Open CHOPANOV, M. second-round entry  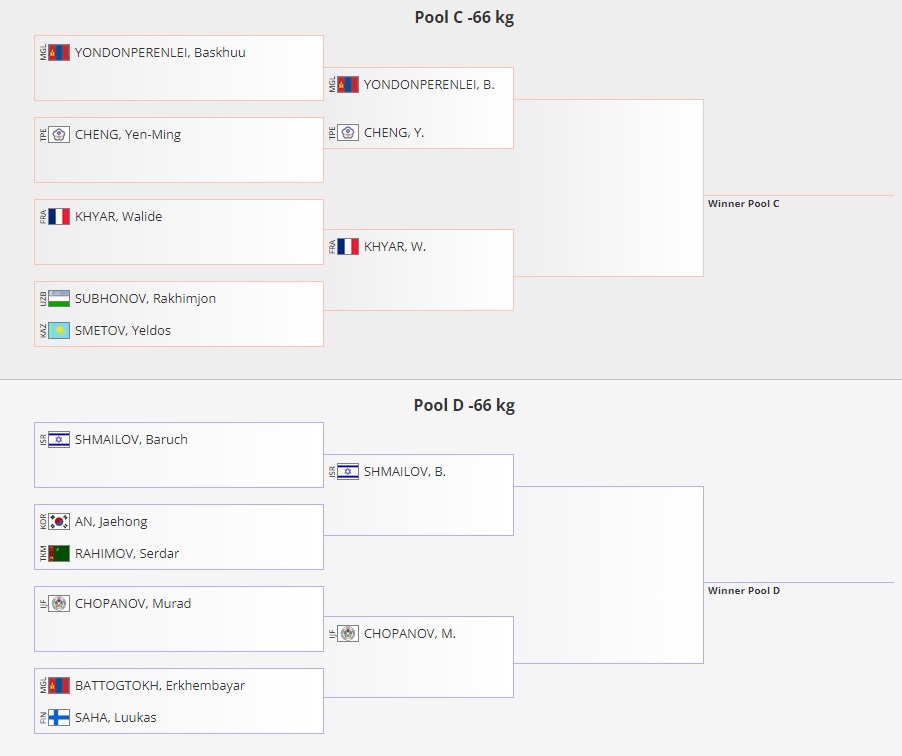point(410,633)
